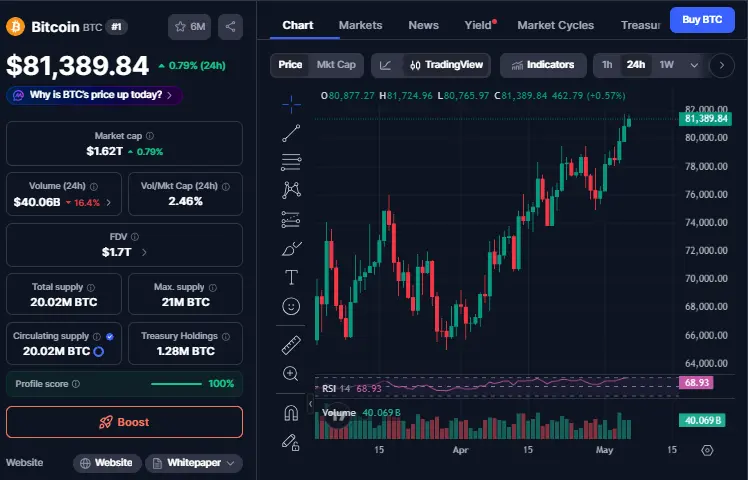This screenshot has width=748, height=480.
Task: Click Circulating supply info icon
Action: 97,336
